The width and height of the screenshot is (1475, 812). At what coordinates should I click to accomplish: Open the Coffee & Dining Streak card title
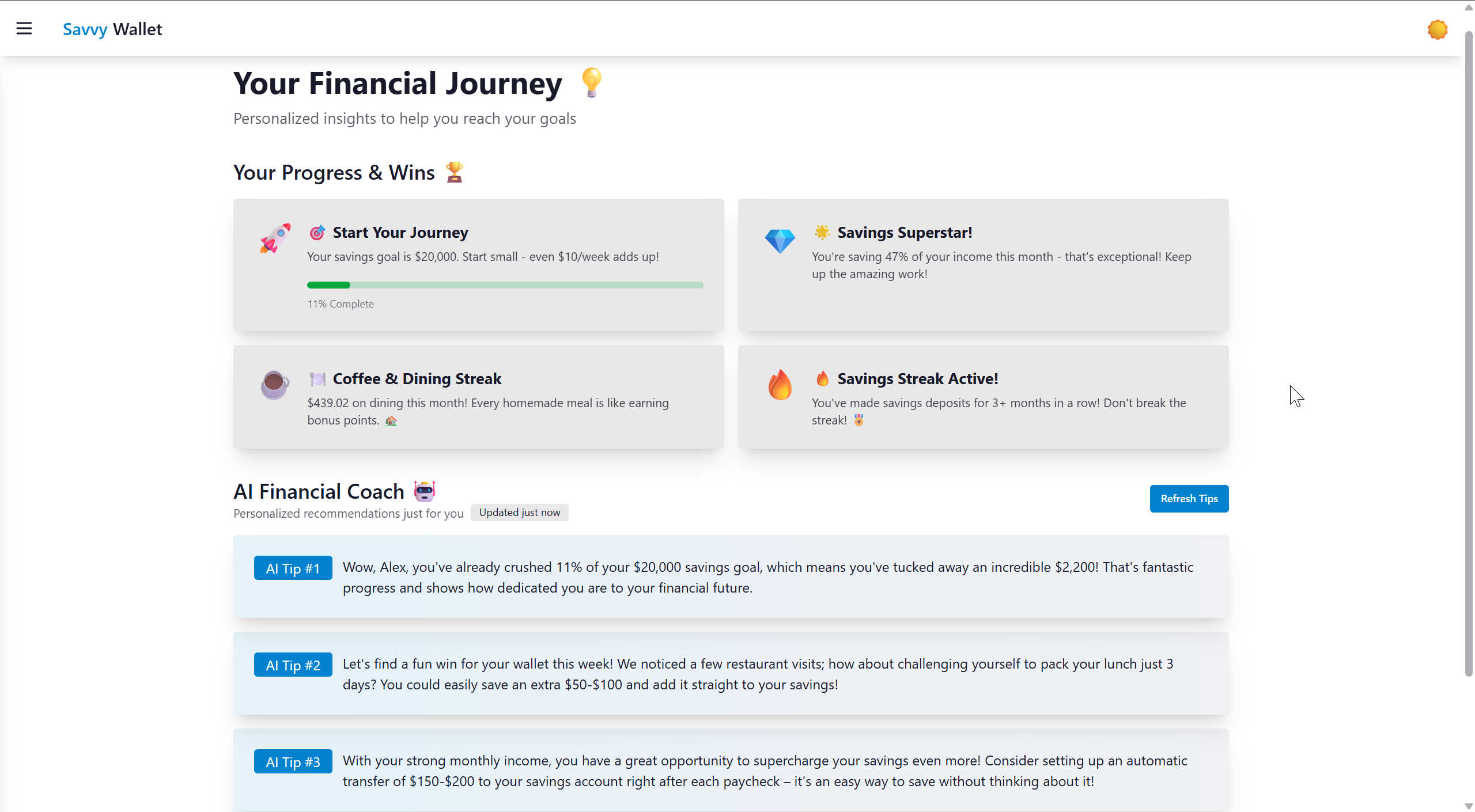pyautogui.click(x=417, y=378)
